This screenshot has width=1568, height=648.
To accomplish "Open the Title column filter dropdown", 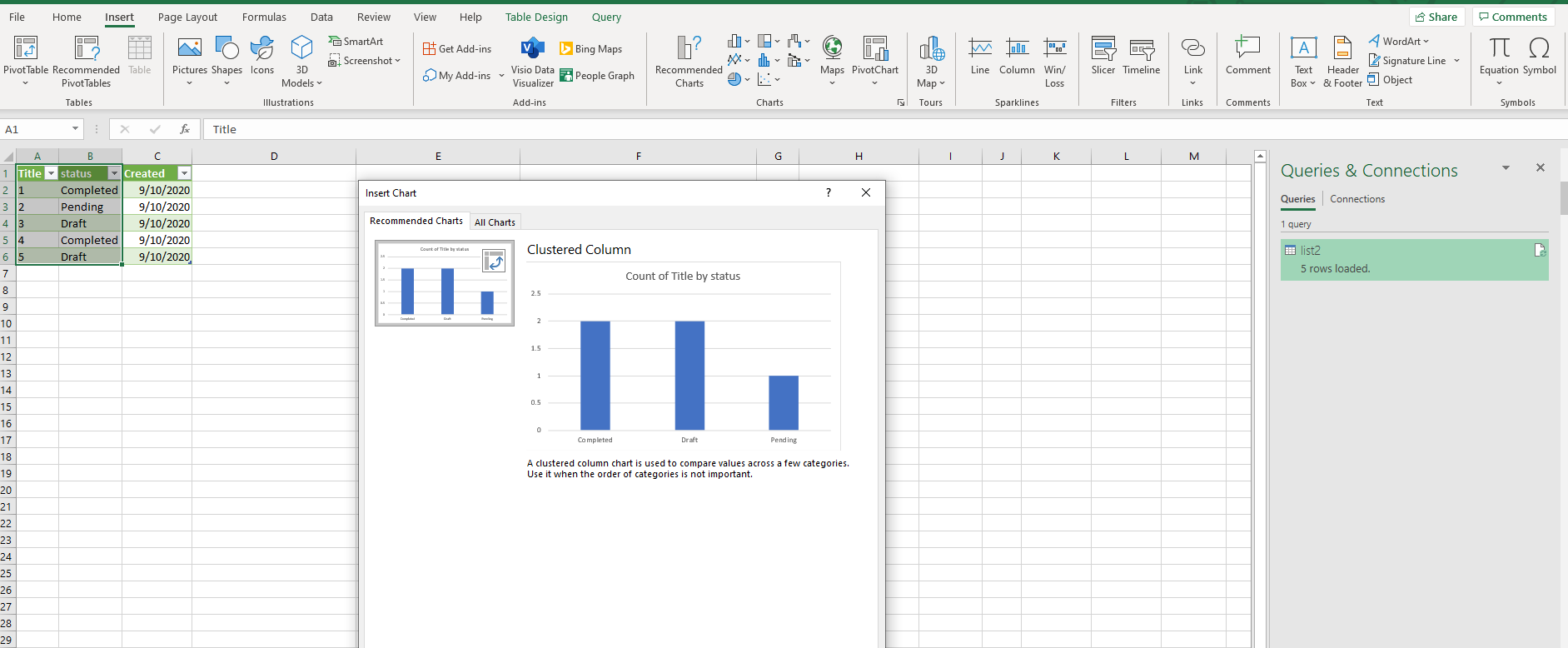I will tap(51, 173).
